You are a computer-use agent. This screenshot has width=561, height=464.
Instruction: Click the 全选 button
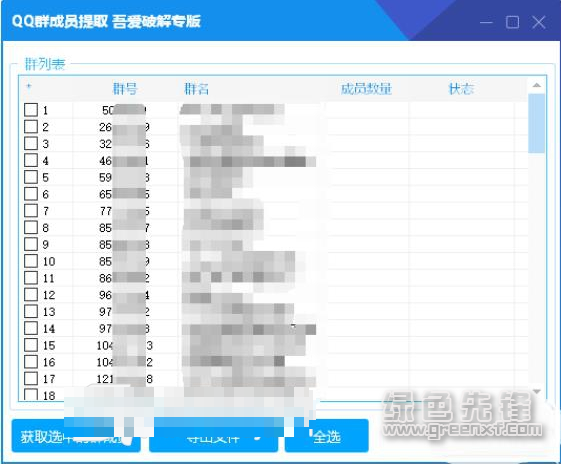click(327, 436)
